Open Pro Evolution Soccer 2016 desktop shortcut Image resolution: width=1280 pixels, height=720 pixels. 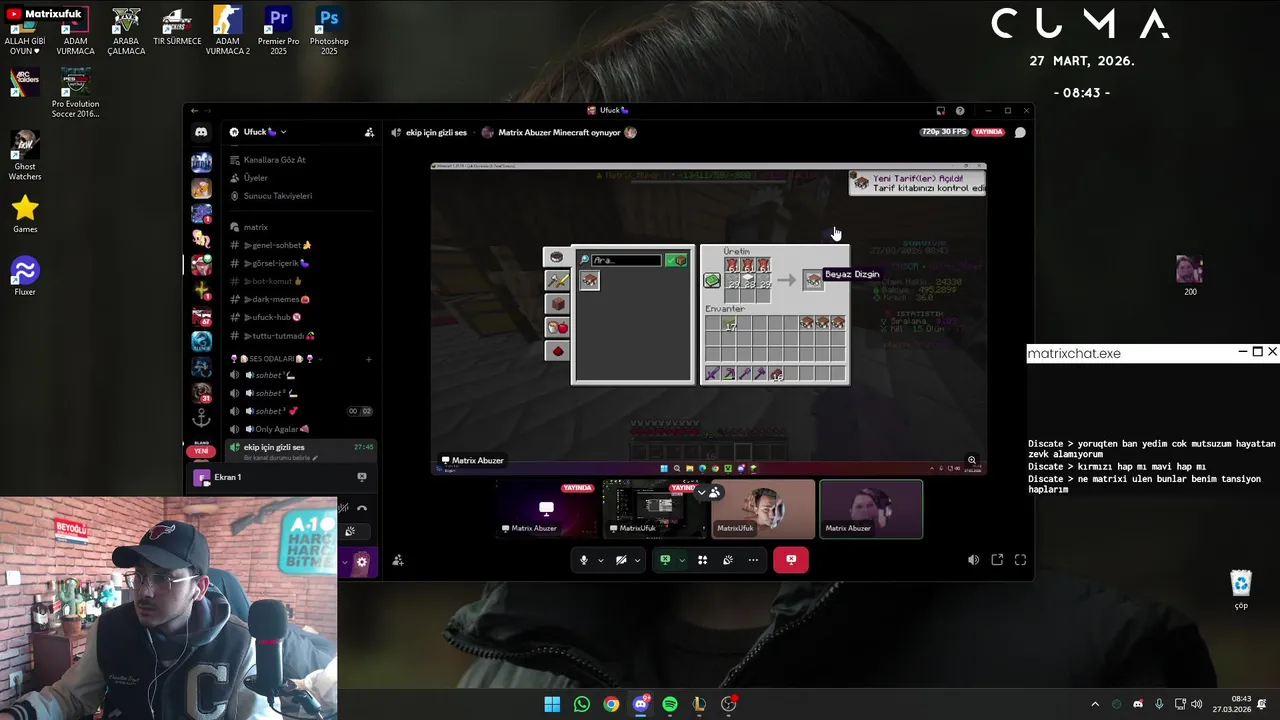[x=76, y=93]
